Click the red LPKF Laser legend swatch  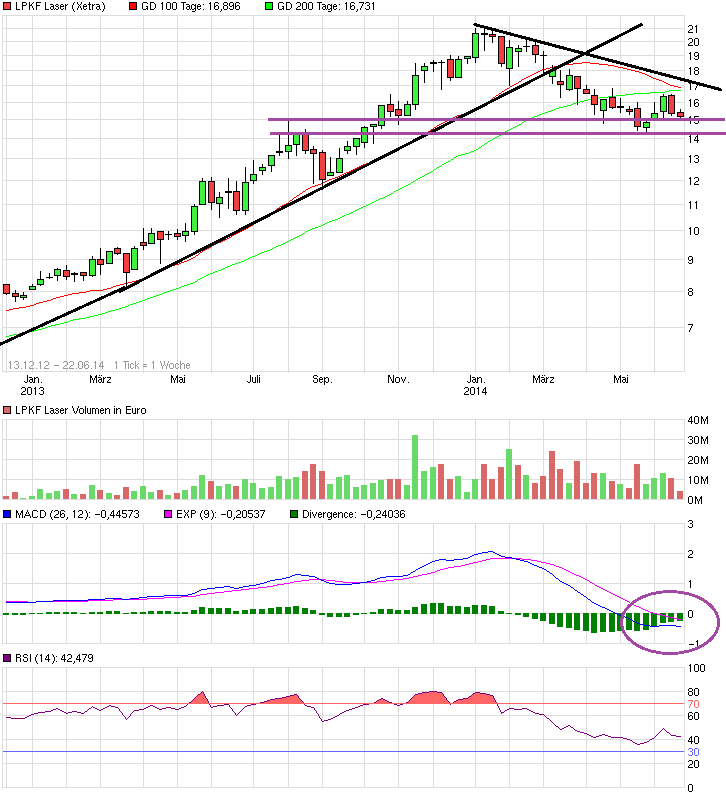(7, 7)
